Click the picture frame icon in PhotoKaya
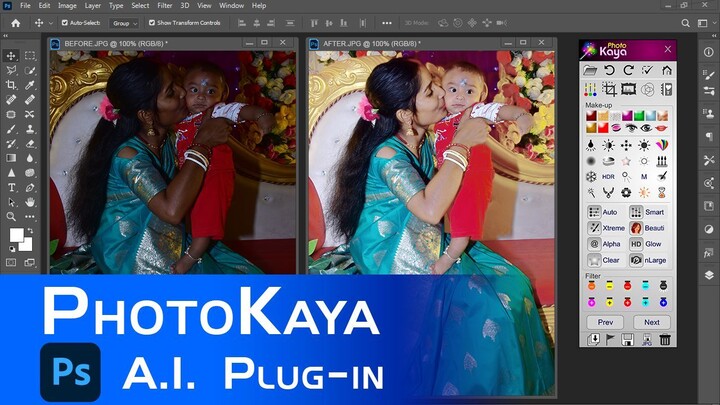Screen dimensions: 720x405 [628, 89]
